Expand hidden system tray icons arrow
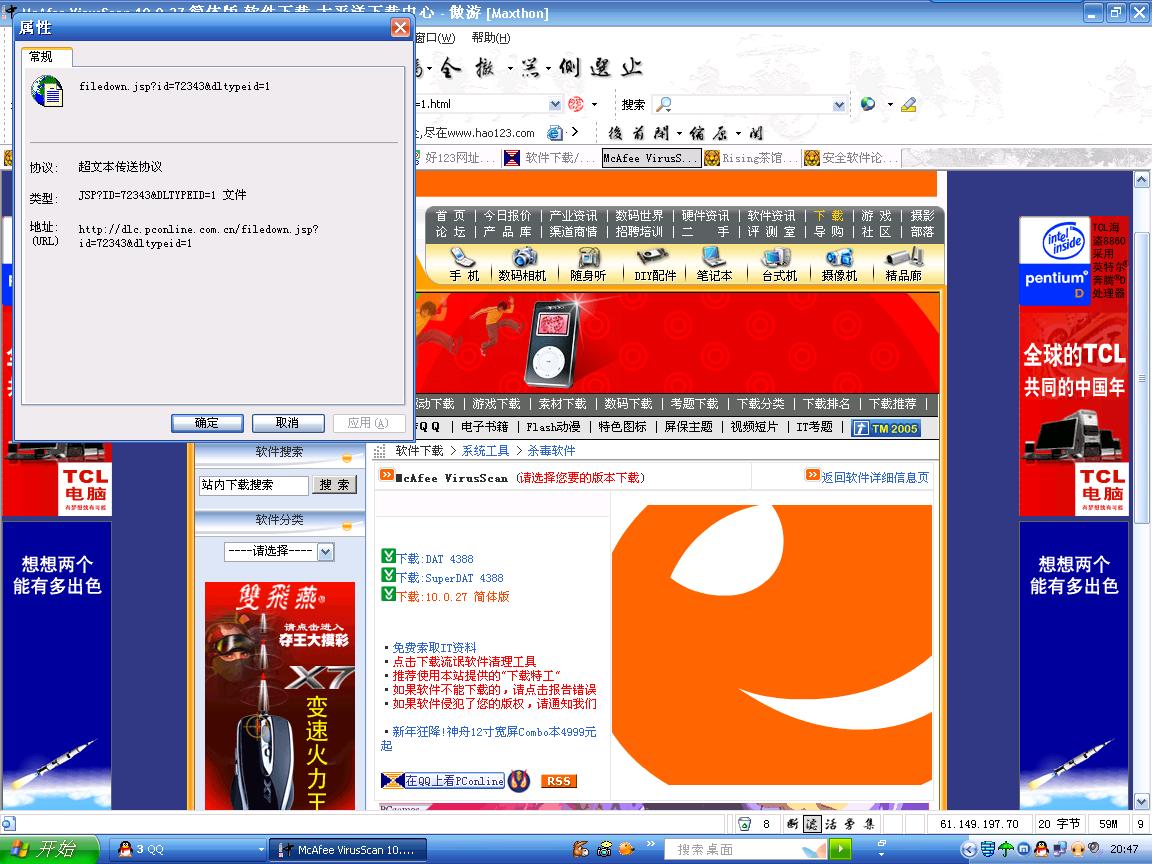This screenshot has height=864, width=1152. pyautogui.click(x=969, y=849)
